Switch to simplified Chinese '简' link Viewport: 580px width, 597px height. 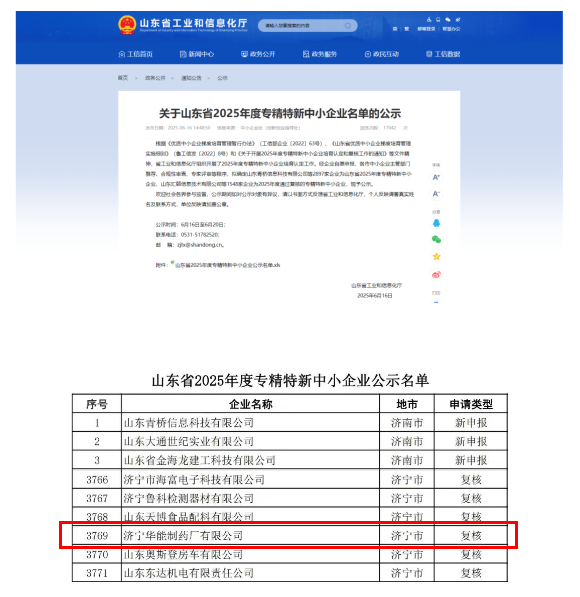coord(395,29)
